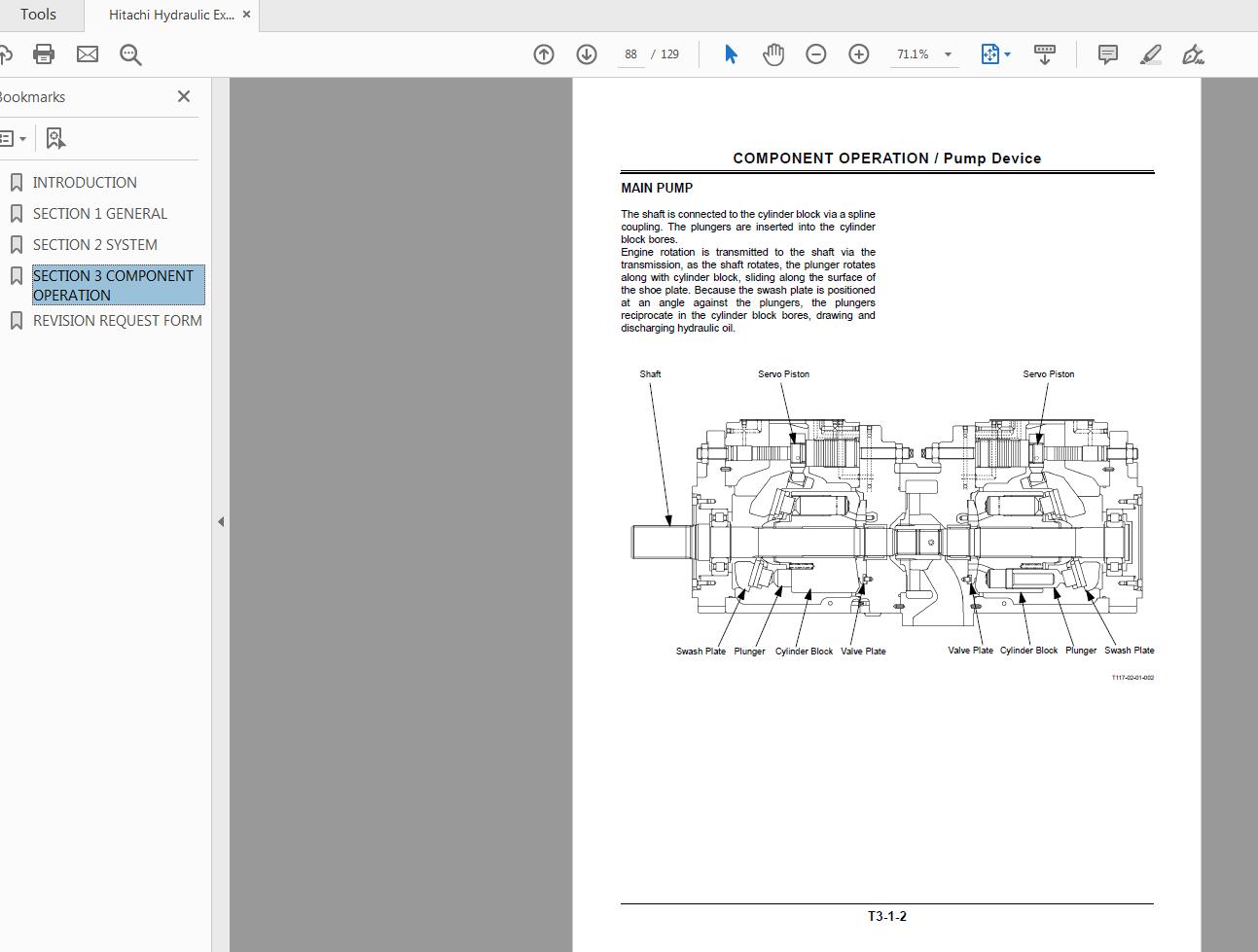Select the text Selection tool arrow
Viewport: 1258px width, 952px height.
(730, 53)
